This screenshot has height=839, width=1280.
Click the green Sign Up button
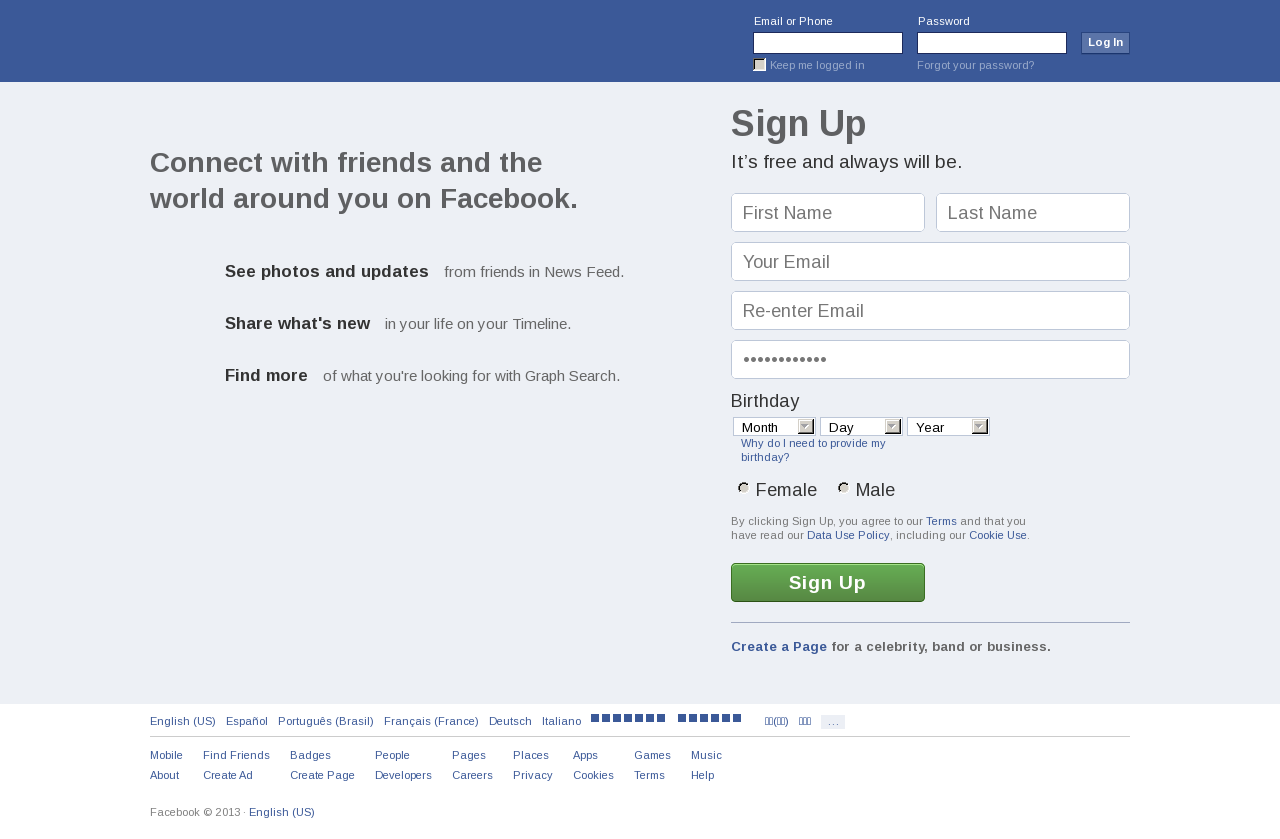[828, 582]
